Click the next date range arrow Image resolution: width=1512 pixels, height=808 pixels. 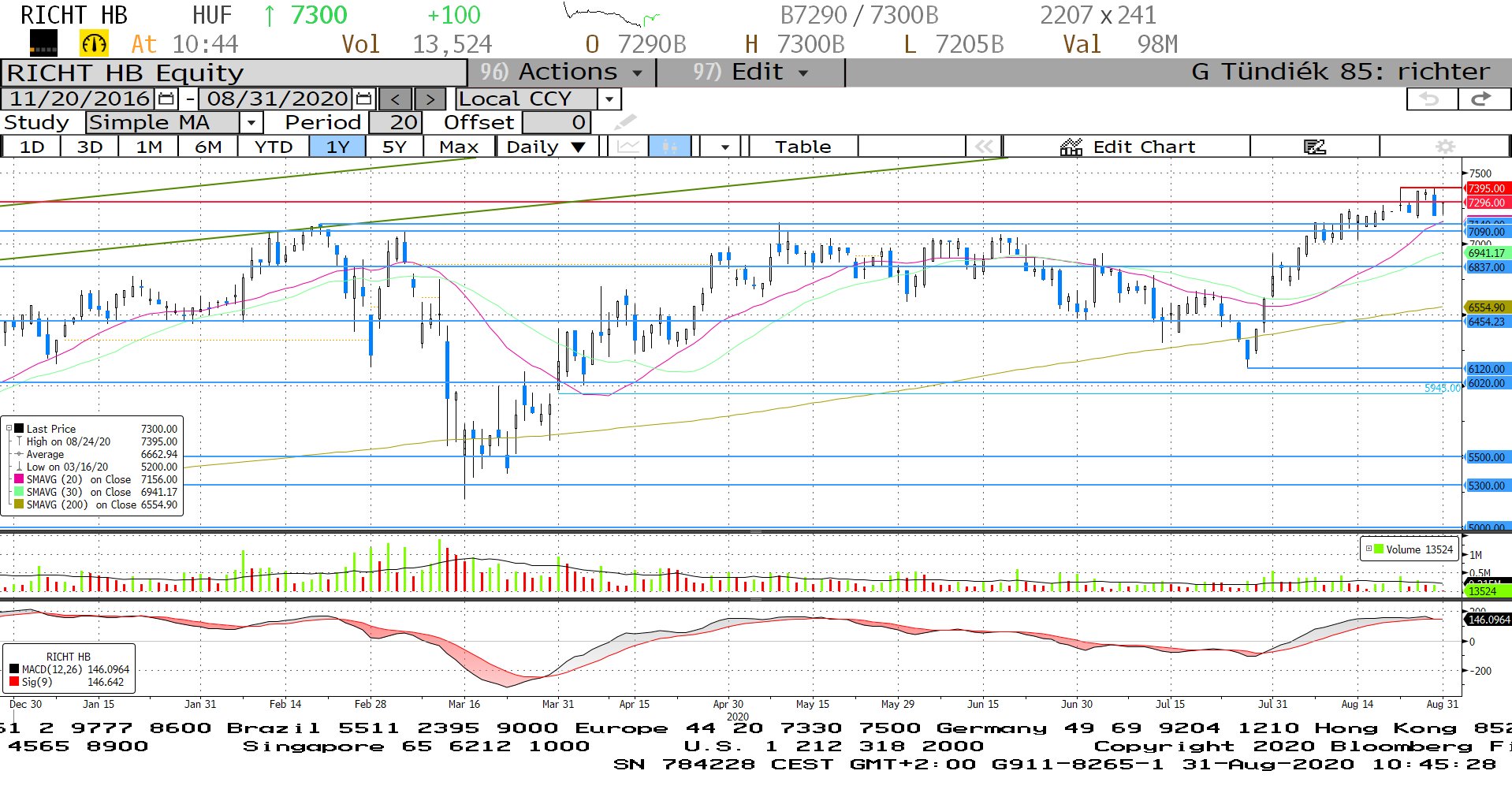point(430,99)
